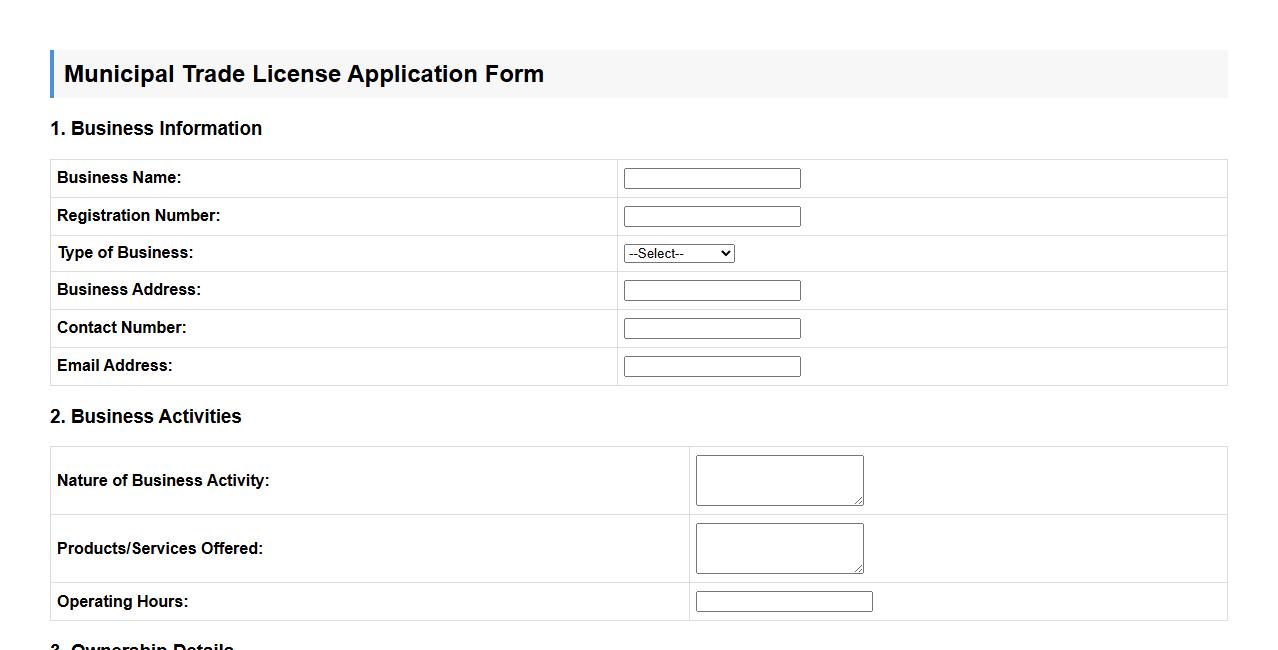Image resolution: width=1278 pixels, height=650 pixels.
Task: Click the dropdown arrow next to --Select--
Action: click(725, 253)
